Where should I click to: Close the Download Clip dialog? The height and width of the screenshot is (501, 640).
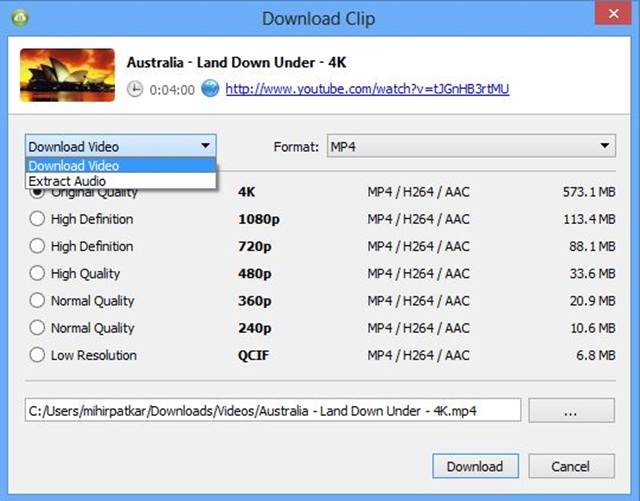coord(613,13)
